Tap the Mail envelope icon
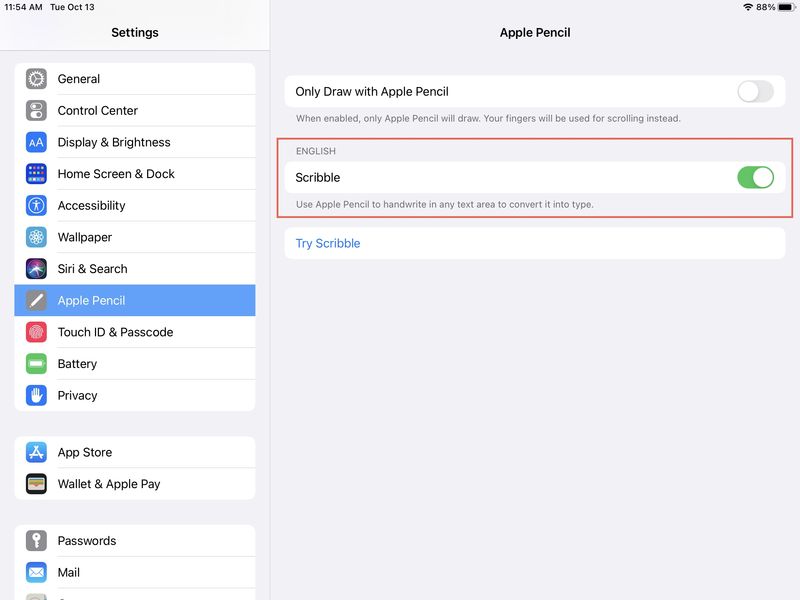 tap(36, 572)
